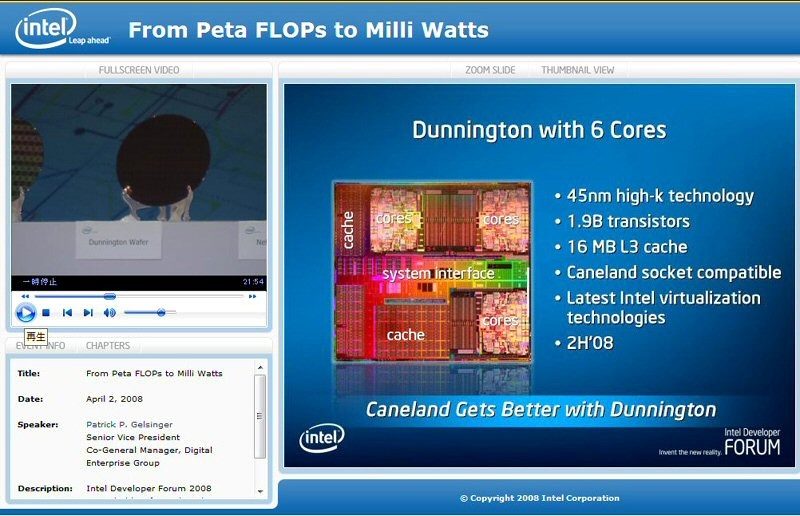
Task: Click the volume slider handle
Action: pyautogui.click(x=161, y=312)
